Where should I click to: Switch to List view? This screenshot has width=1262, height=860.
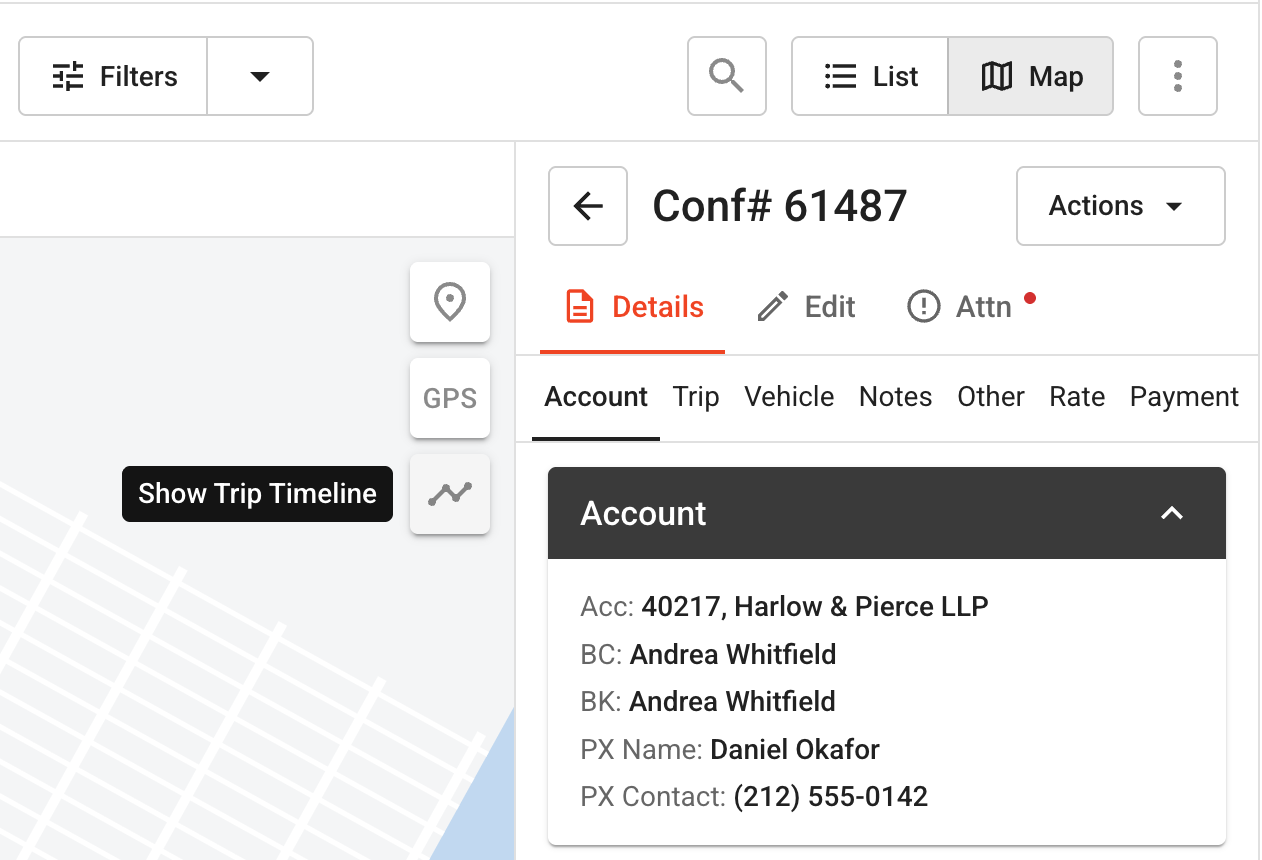870,76
